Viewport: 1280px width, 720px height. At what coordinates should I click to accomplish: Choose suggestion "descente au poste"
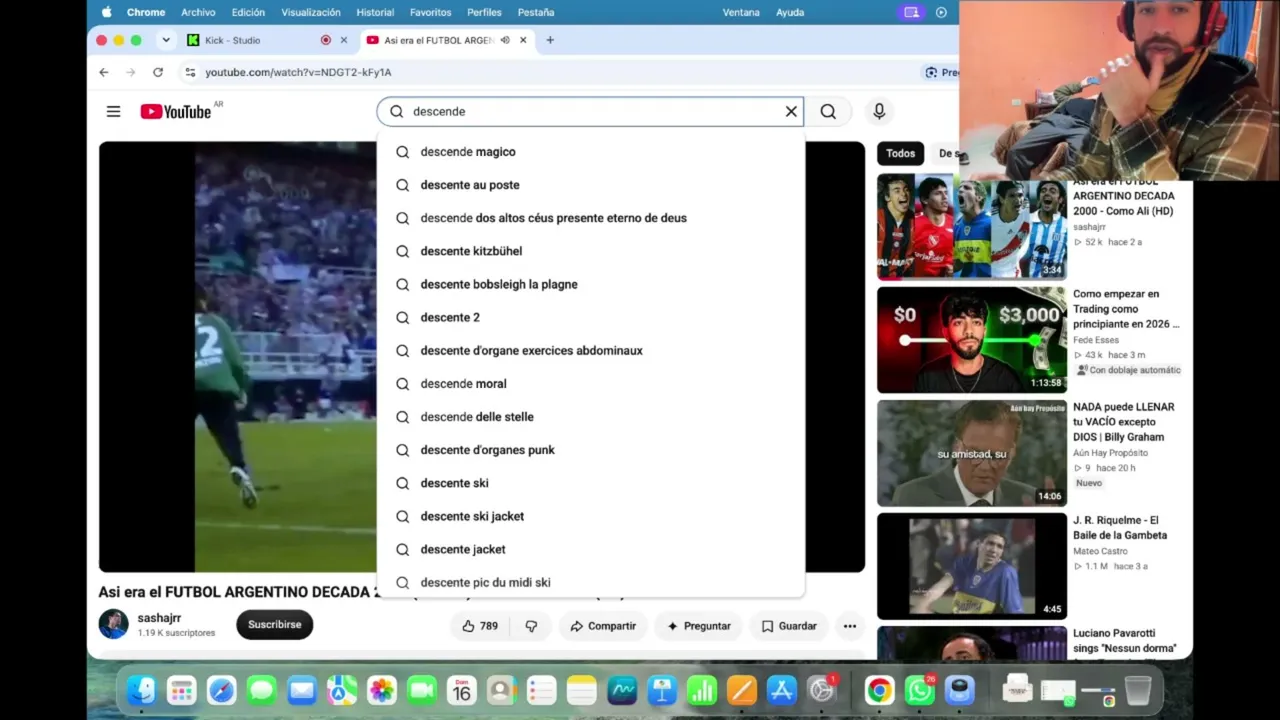coord(590,185)
